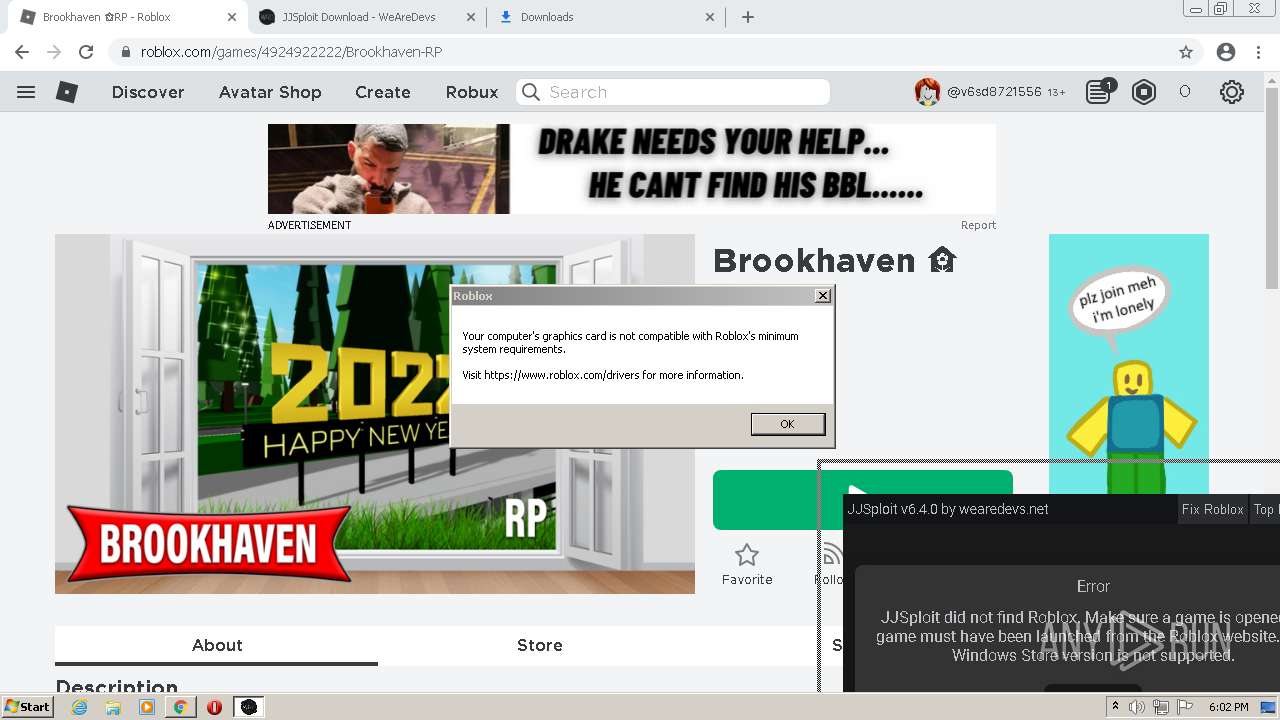Close the JJSploit Download tab
The height and width of the screenshot is (720, 1280).
point(471,17)
